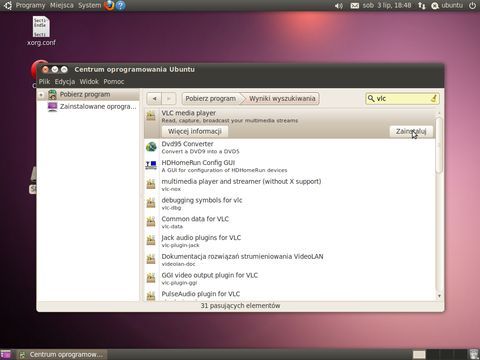Screen dimensions: 480x360
Task: Click Centrum oprogramowania taskbar button
Action: [x=62, y=354]
